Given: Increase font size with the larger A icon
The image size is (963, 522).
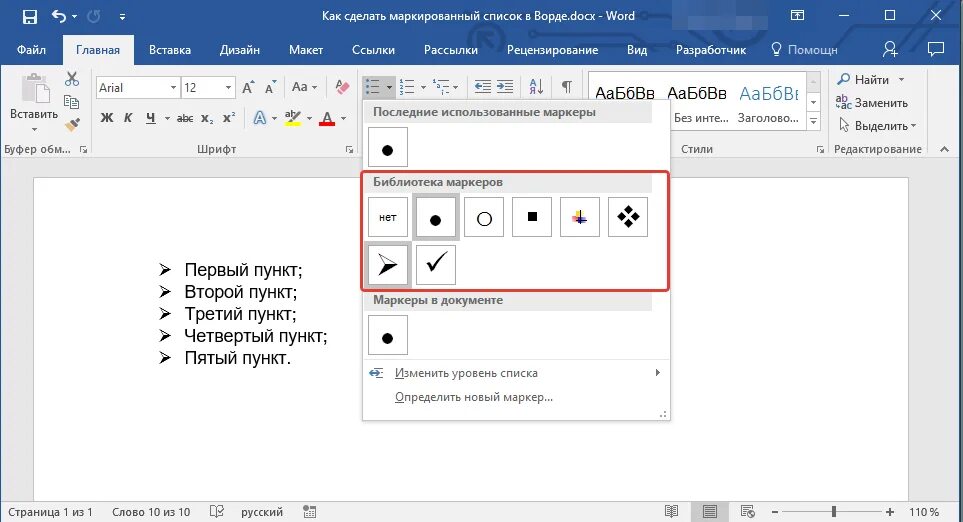Looking at the screenshot, I should [x=248, y=88].
